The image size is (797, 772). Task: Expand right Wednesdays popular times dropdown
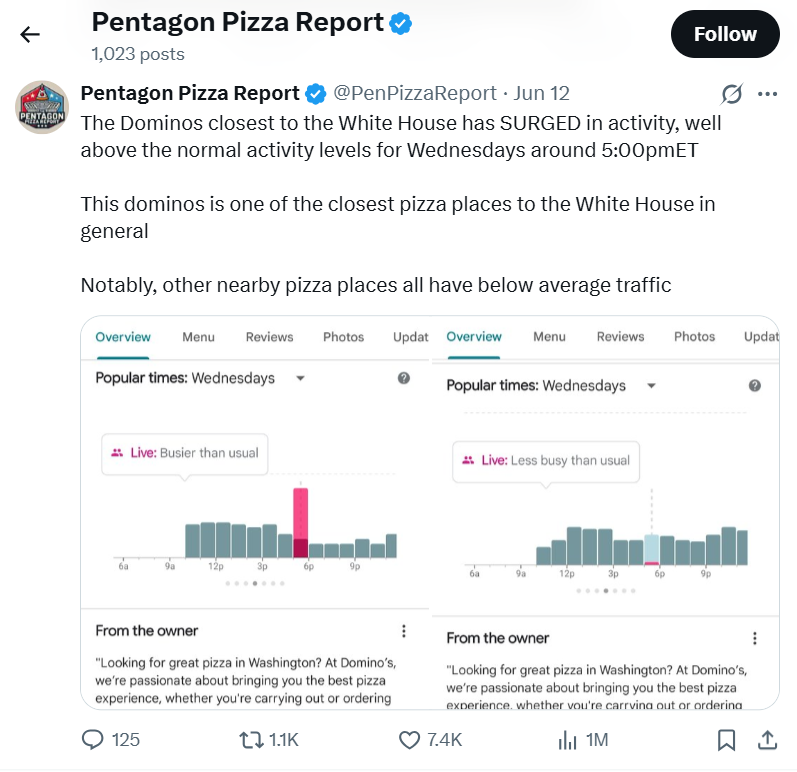651,386
